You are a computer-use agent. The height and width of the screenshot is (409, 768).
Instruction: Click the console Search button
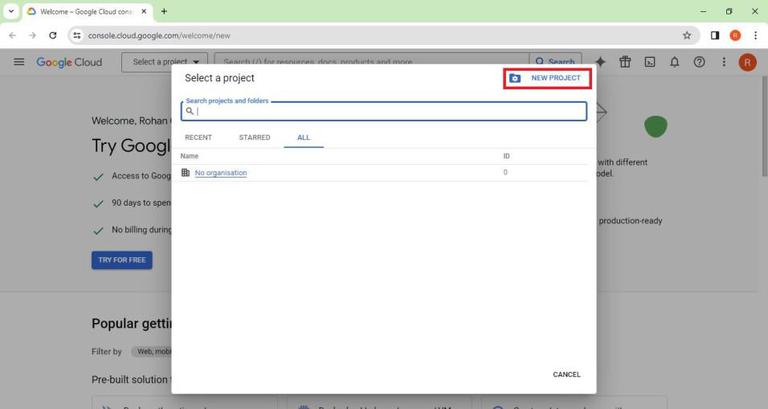[x=555, y=61]
